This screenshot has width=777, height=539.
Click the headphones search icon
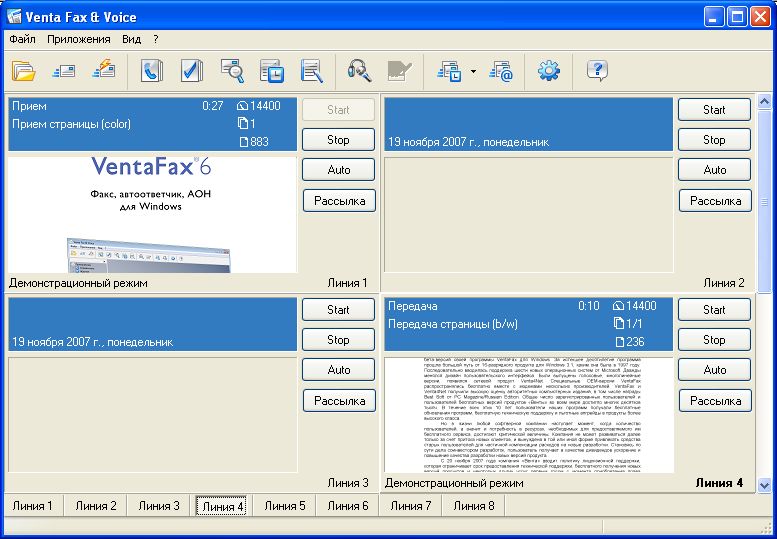[x=359, y=71]
